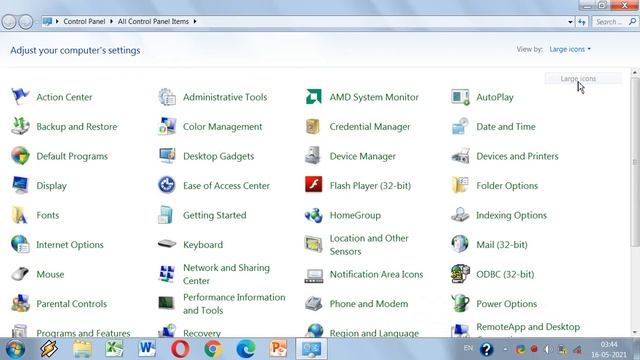Open the Color Management icon

click(x=167, y=126)
